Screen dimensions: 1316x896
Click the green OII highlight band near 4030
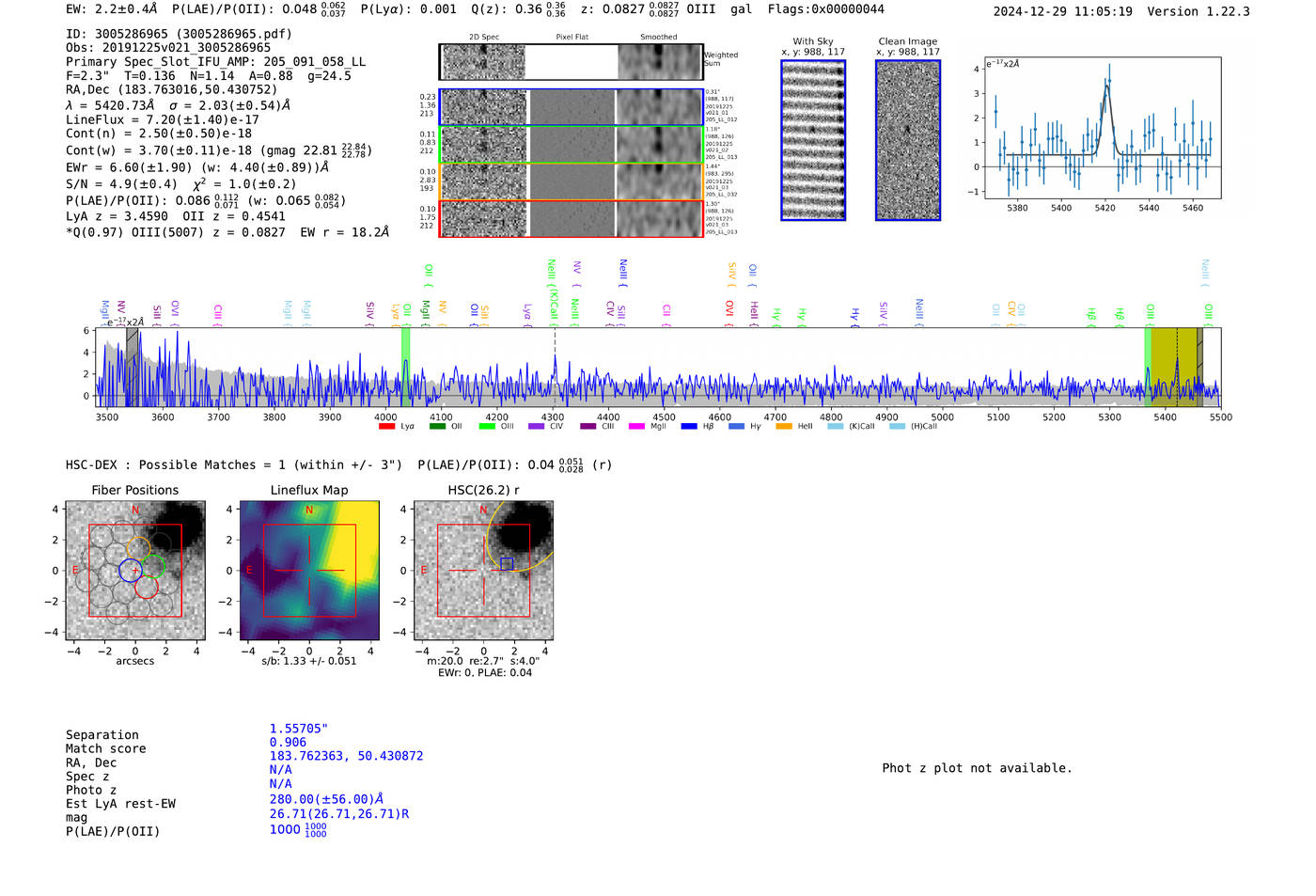pyautogui.click(x=405, y=367)
